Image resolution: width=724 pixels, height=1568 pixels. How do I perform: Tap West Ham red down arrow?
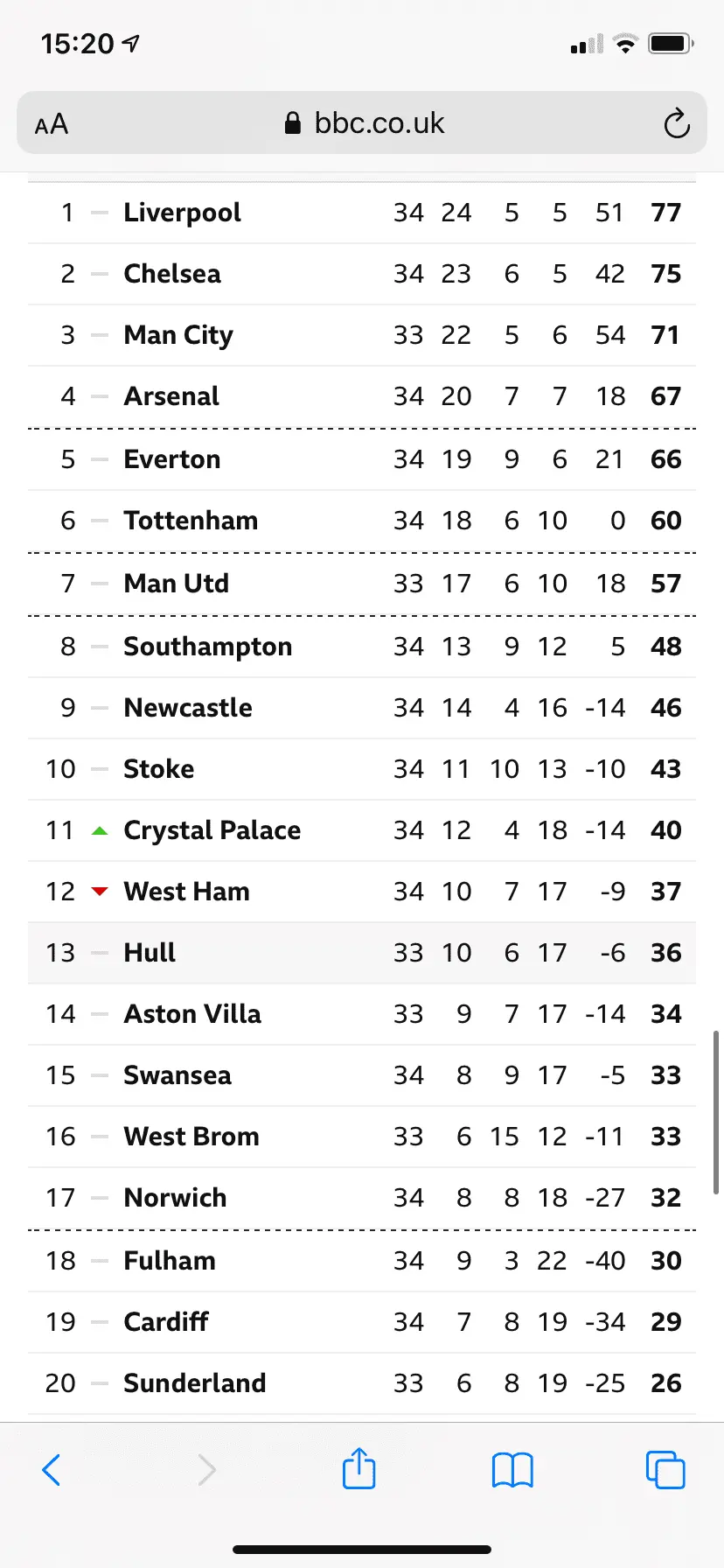[x=100, y=892]
